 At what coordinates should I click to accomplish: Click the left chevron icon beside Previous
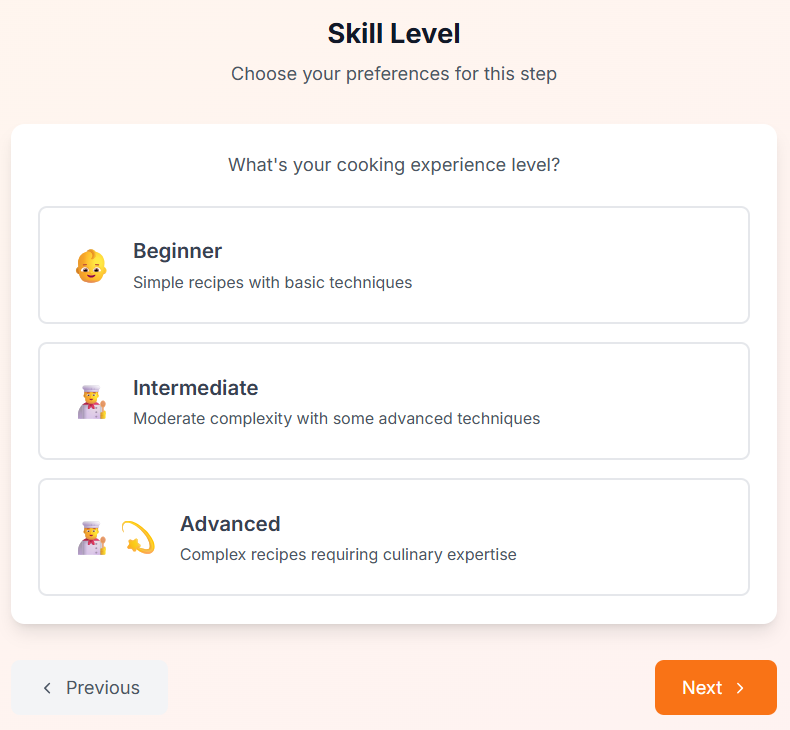pyautogui.click(x=47, y=688)
